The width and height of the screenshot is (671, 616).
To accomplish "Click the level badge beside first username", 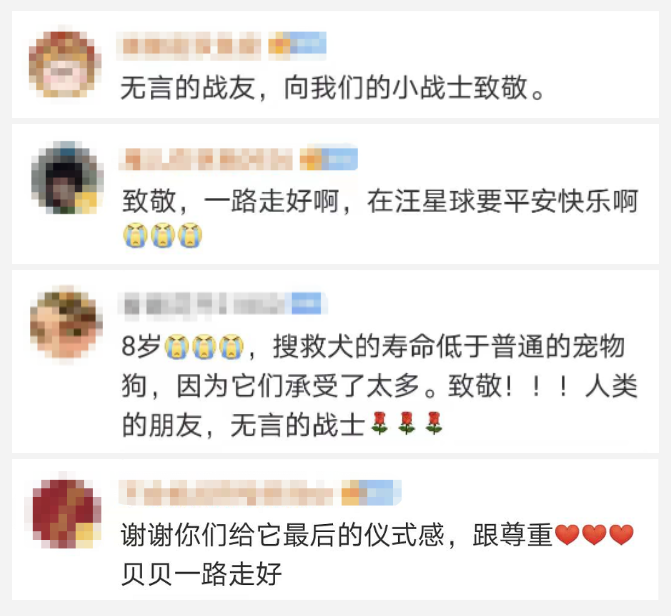I will [297, 44].
